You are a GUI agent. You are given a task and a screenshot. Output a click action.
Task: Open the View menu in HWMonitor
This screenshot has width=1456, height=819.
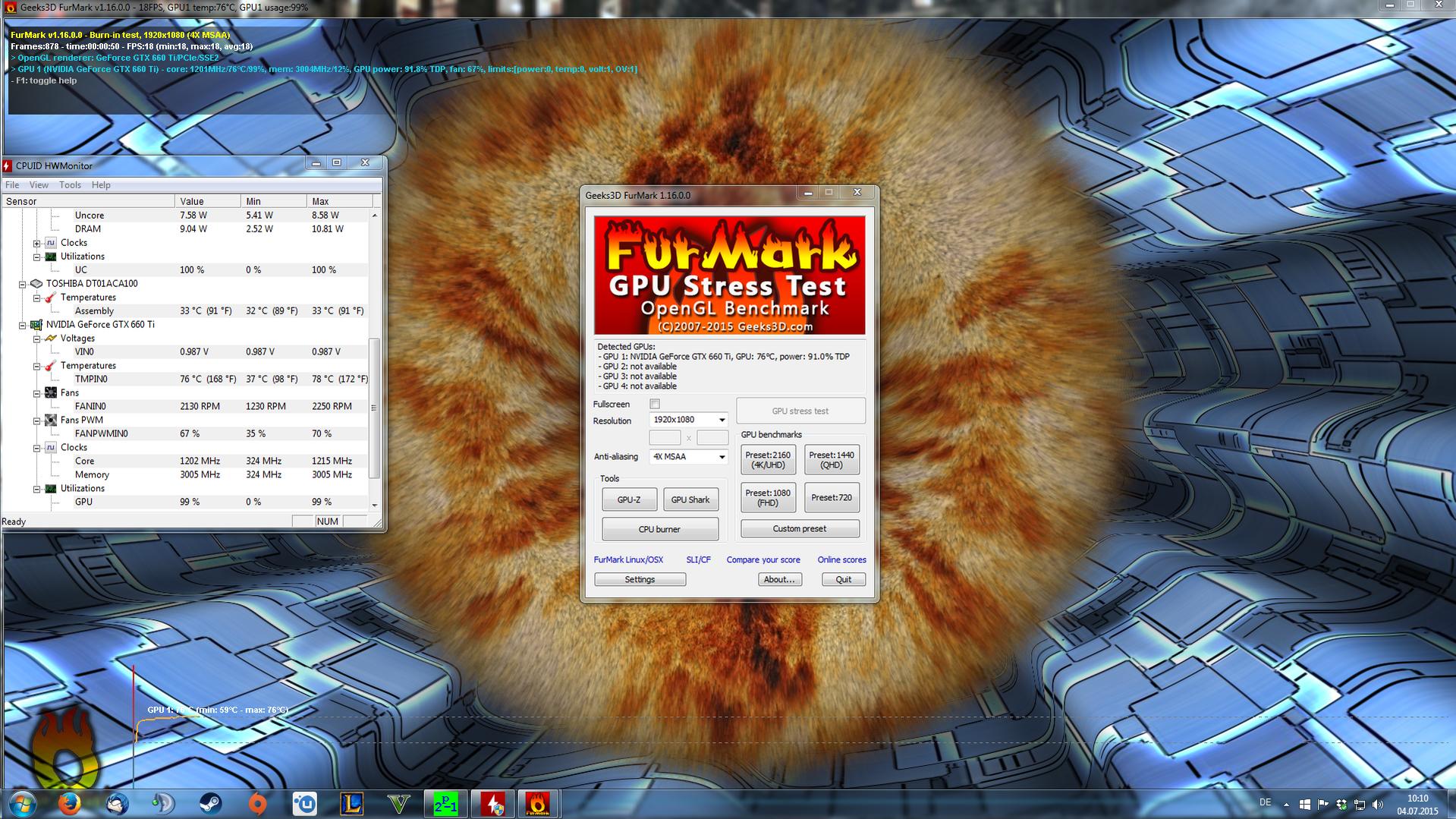coord(39,184)
